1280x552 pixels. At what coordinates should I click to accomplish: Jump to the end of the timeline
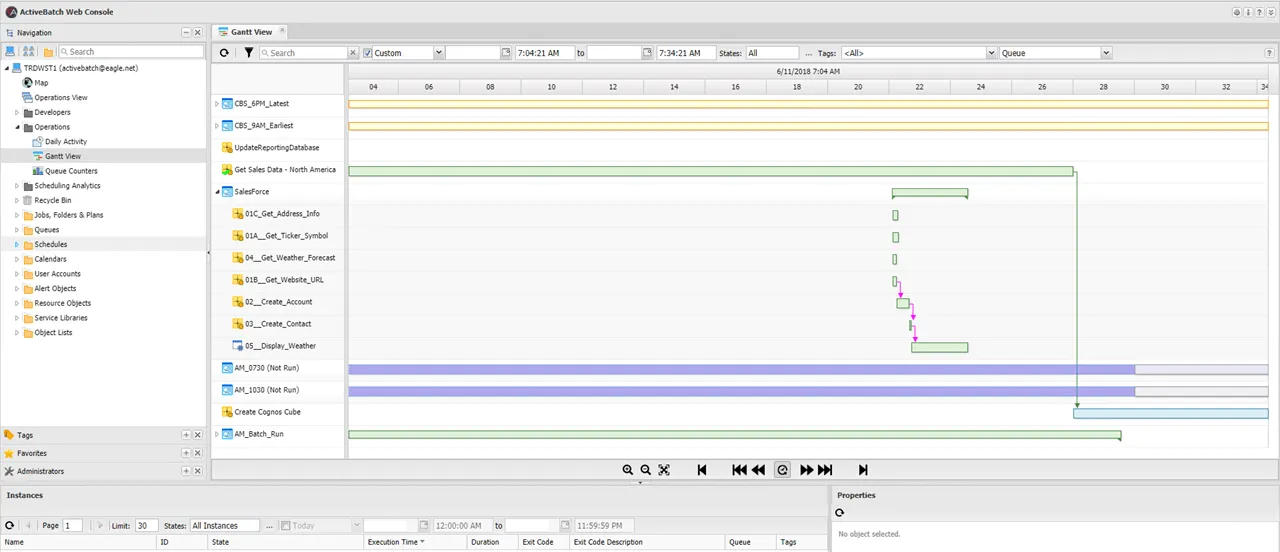coord(863,470)
